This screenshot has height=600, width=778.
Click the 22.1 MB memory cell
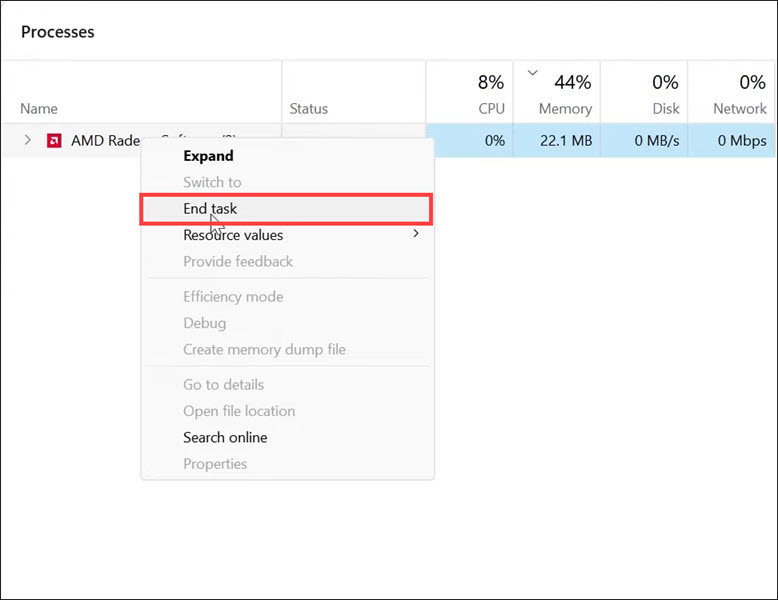[x=565, y=141]
